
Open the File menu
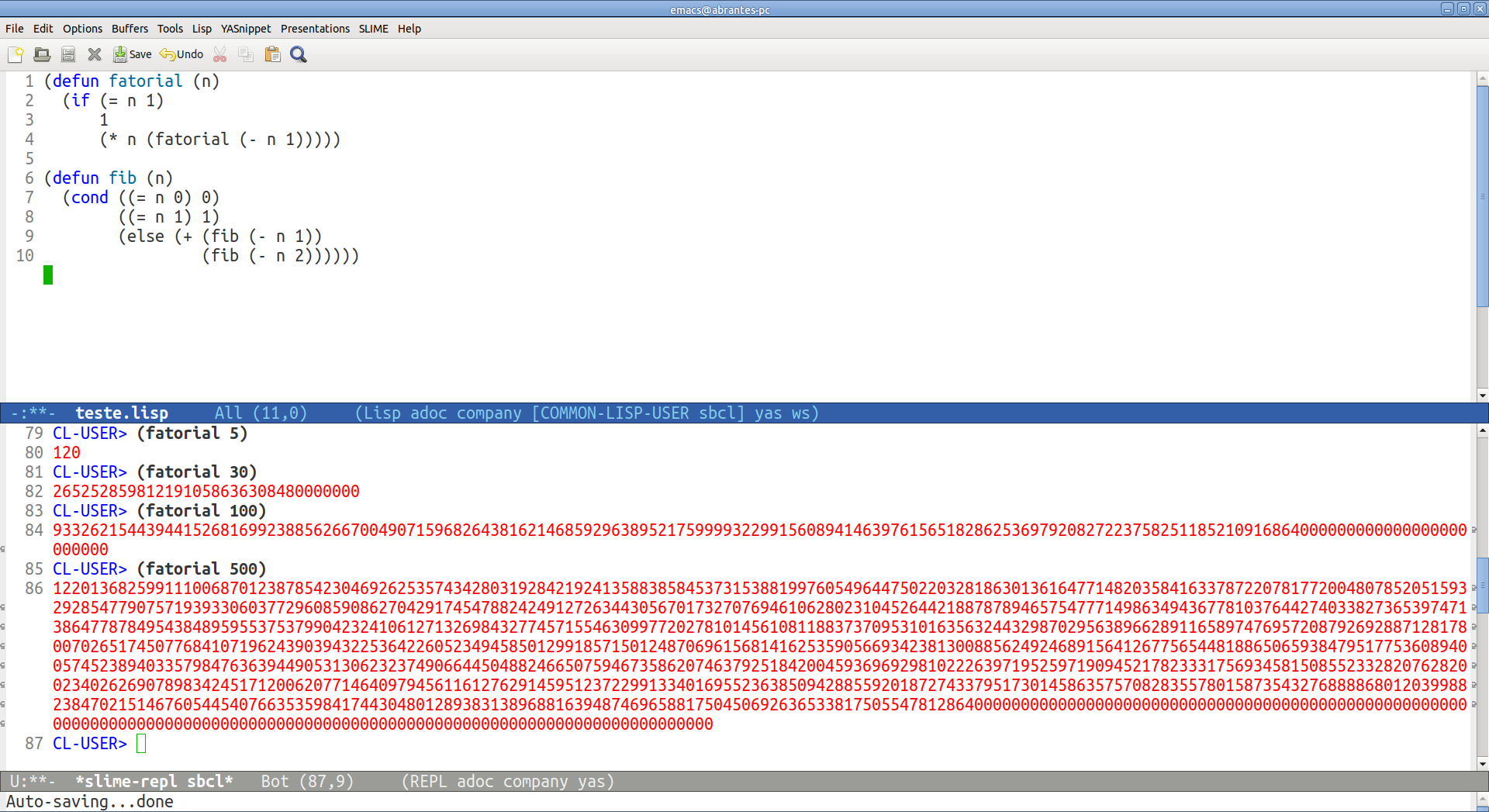point(14,29)
